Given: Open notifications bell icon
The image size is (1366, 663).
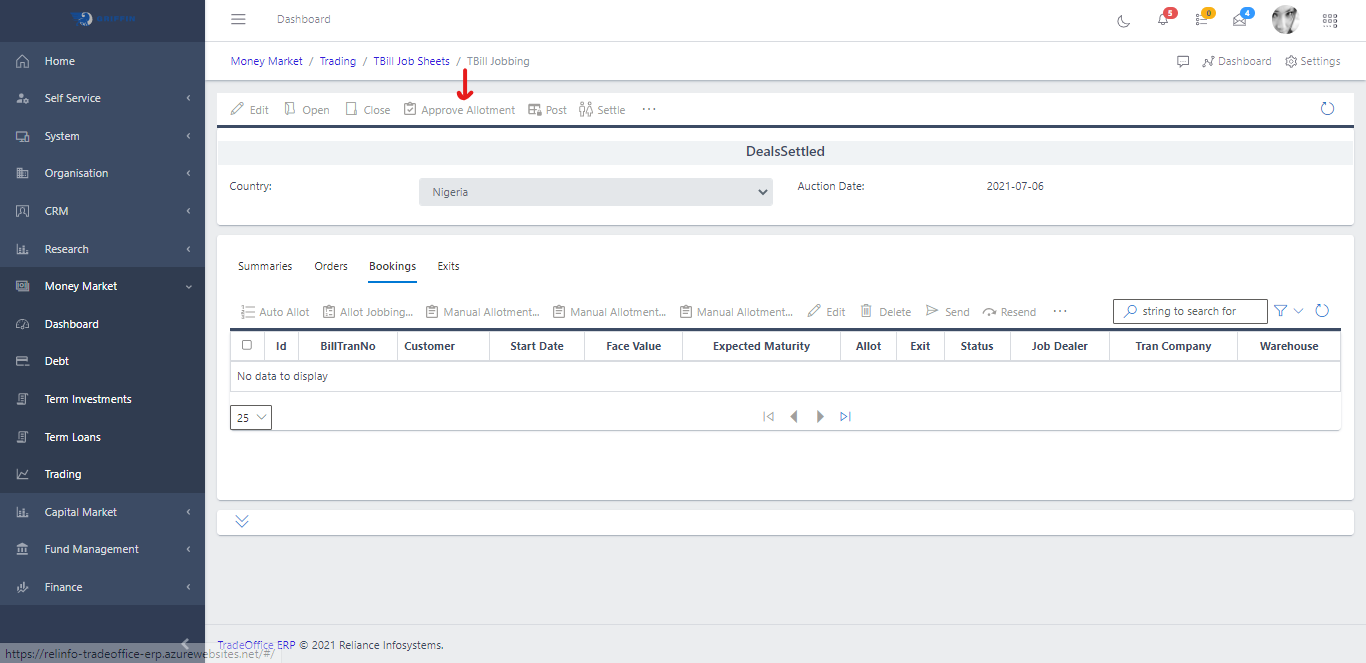Looking at the screenshot, I should point(1163,20).
